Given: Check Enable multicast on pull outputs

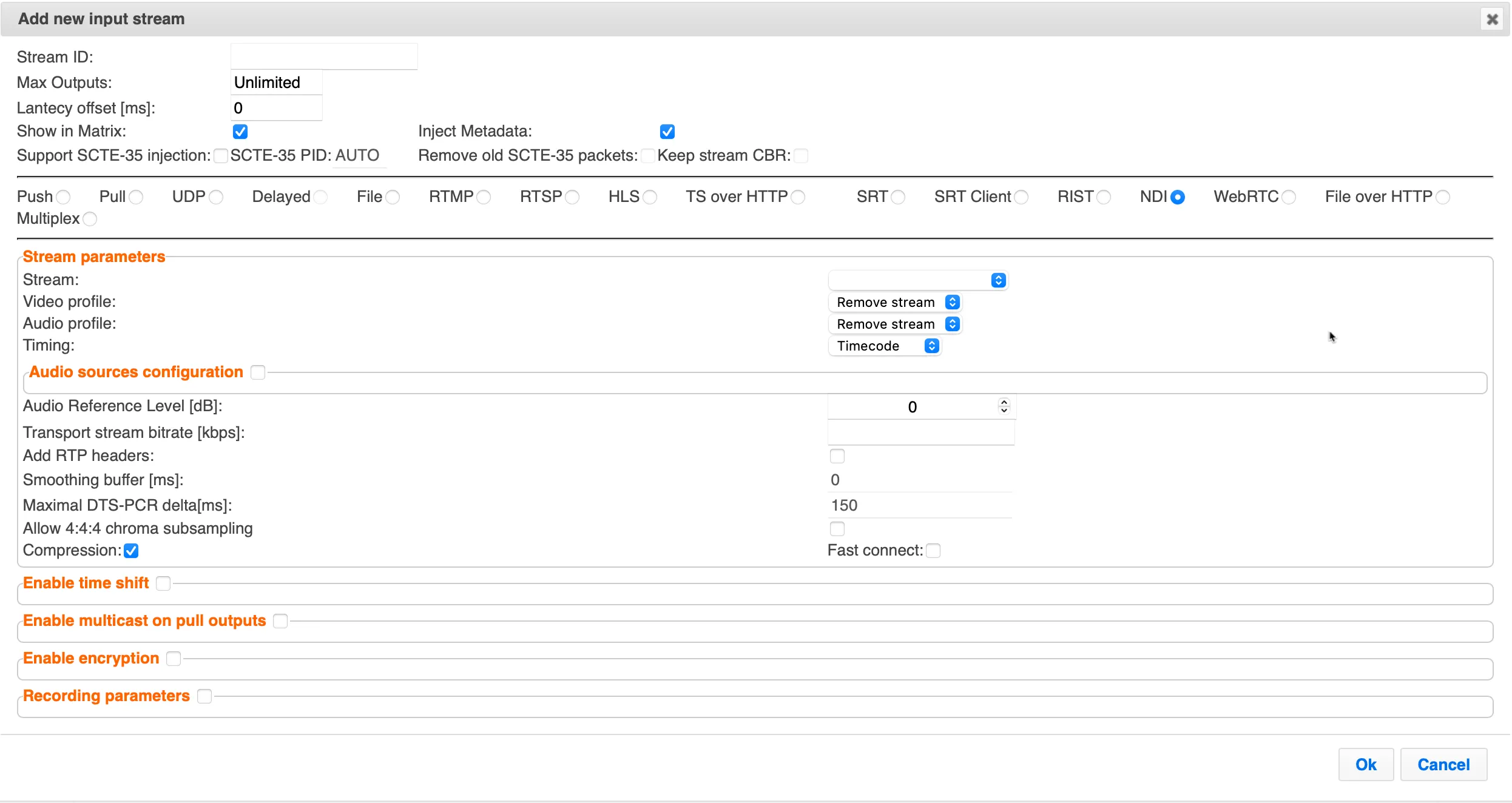Looking at the screenshot, I should coord(280,621).
